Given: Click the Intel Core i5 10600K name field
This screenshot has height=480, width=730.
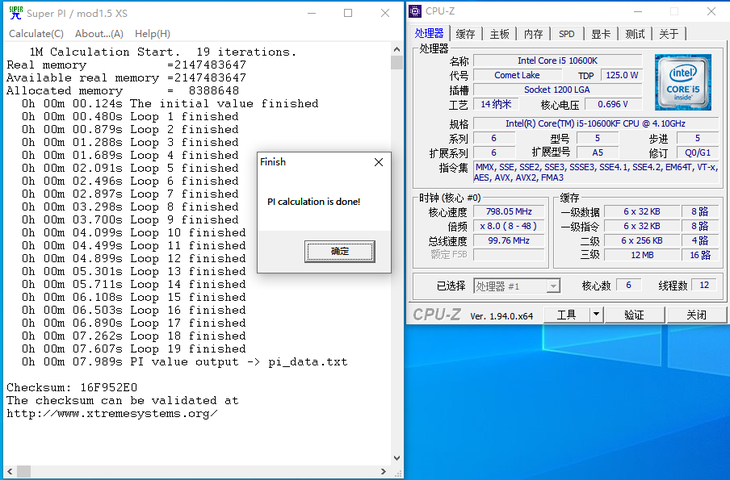Looking at the screenshot, I should [558, 61].
